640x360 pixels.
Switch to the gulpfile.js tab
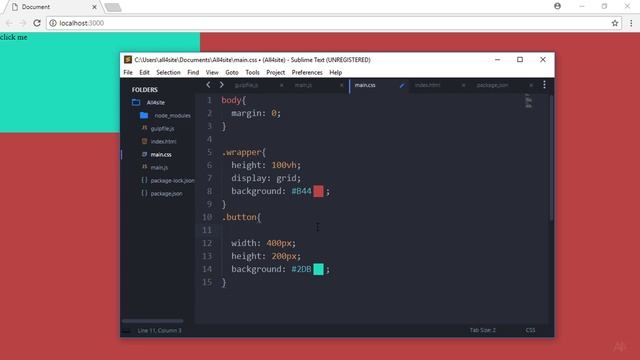point(247,85)
